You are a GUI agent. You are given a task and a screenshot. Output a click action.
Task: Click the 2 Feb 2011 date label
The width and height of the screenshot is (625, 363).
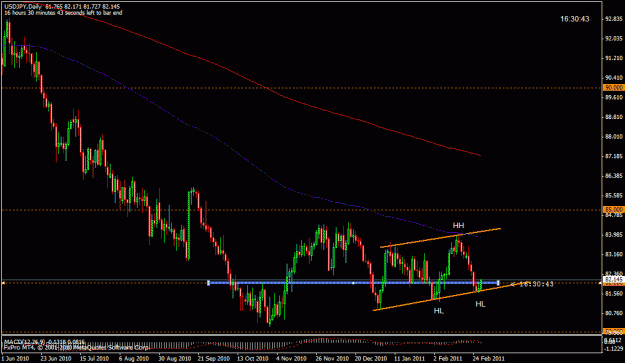click(x=448, y=359)
